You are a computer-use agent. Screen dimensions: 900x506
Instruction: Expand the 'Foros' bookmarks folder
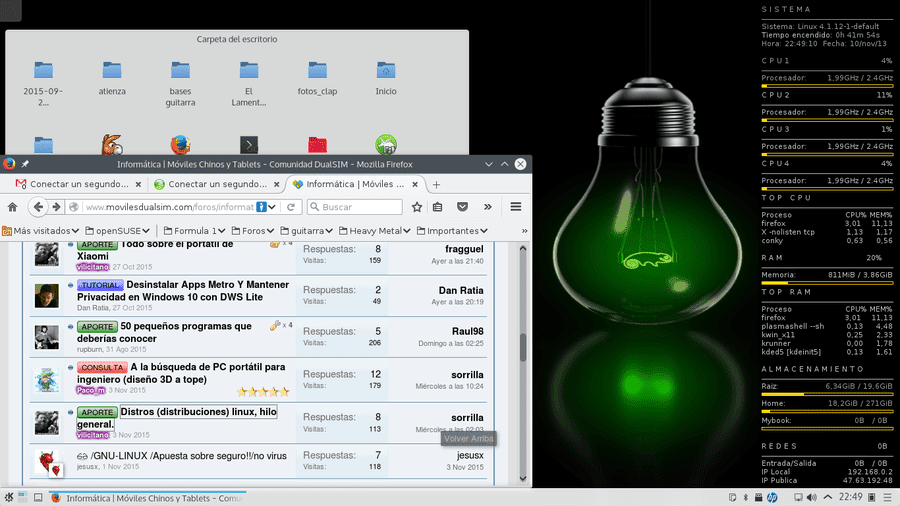pos(253,231)
